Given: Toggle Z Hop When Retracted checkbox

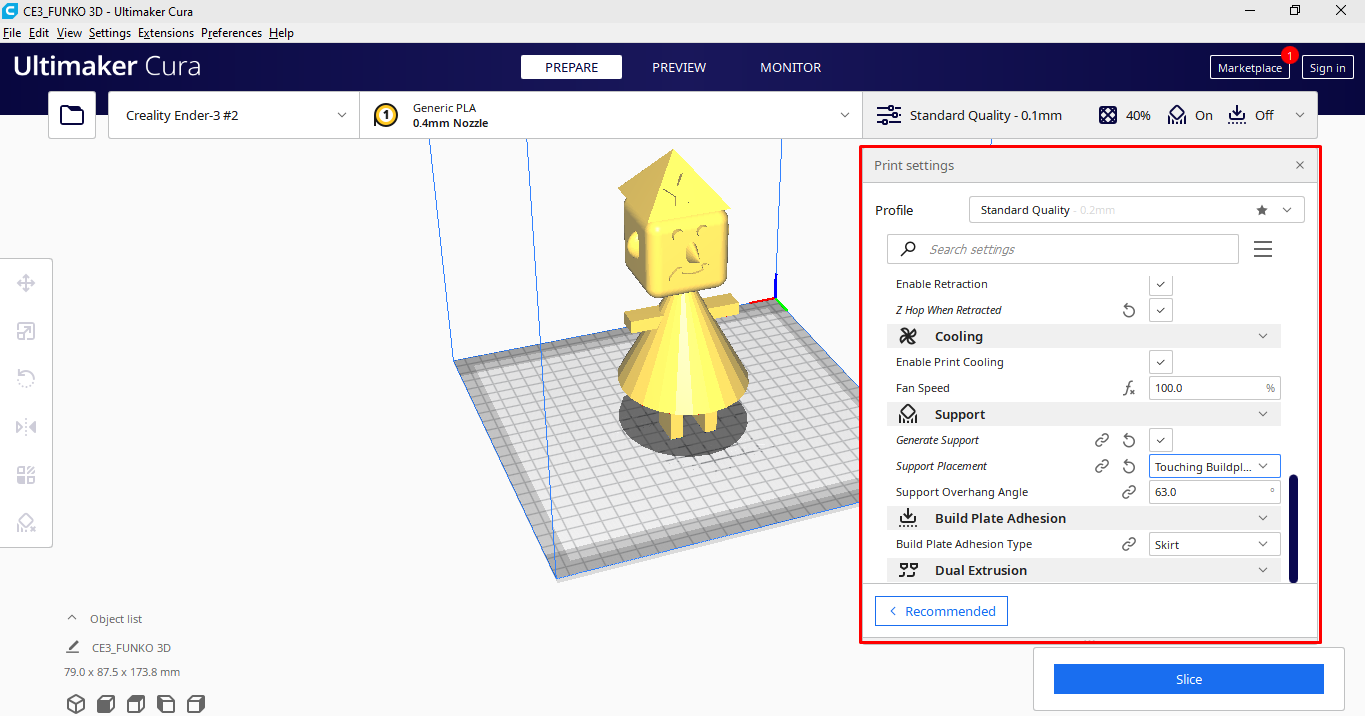Looking at the screenshot, I should point(1160,310).
